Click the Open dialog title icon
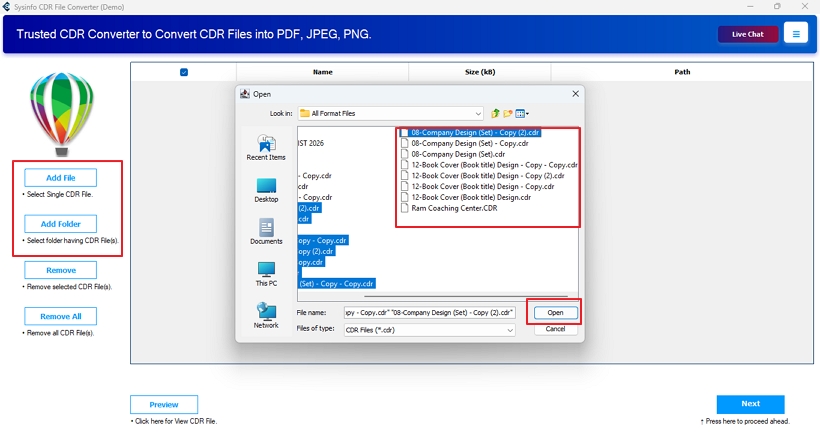The image size is (820, 432). (x=245, y=94)
